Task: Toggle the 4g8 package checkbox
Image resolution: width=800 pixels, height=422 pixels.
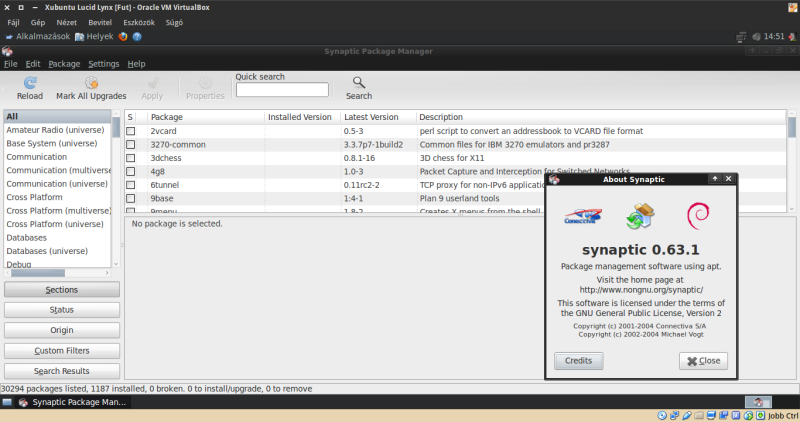Action: tap(131, 171)
